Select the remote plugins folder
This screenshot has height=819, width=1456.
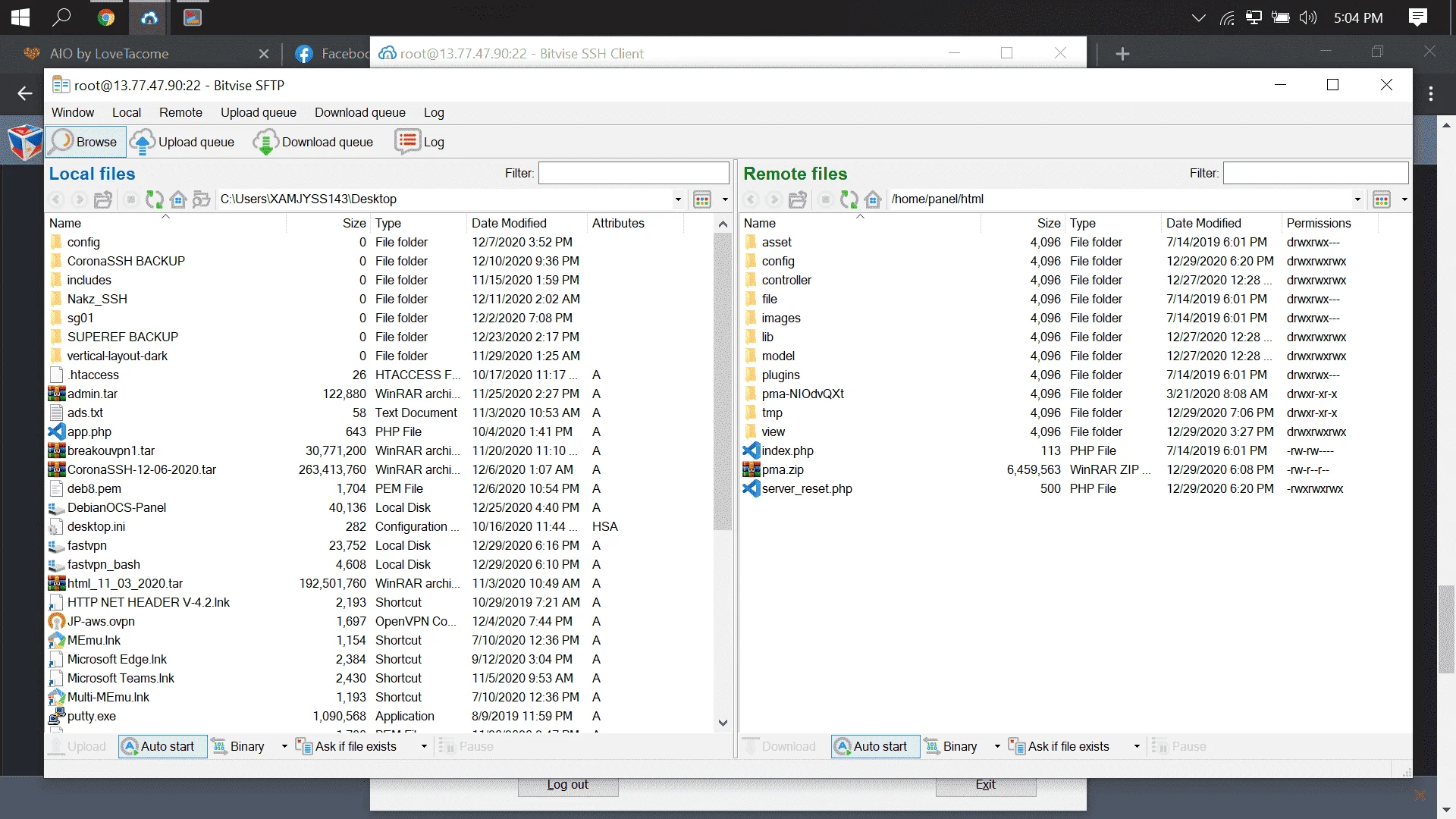780,375
